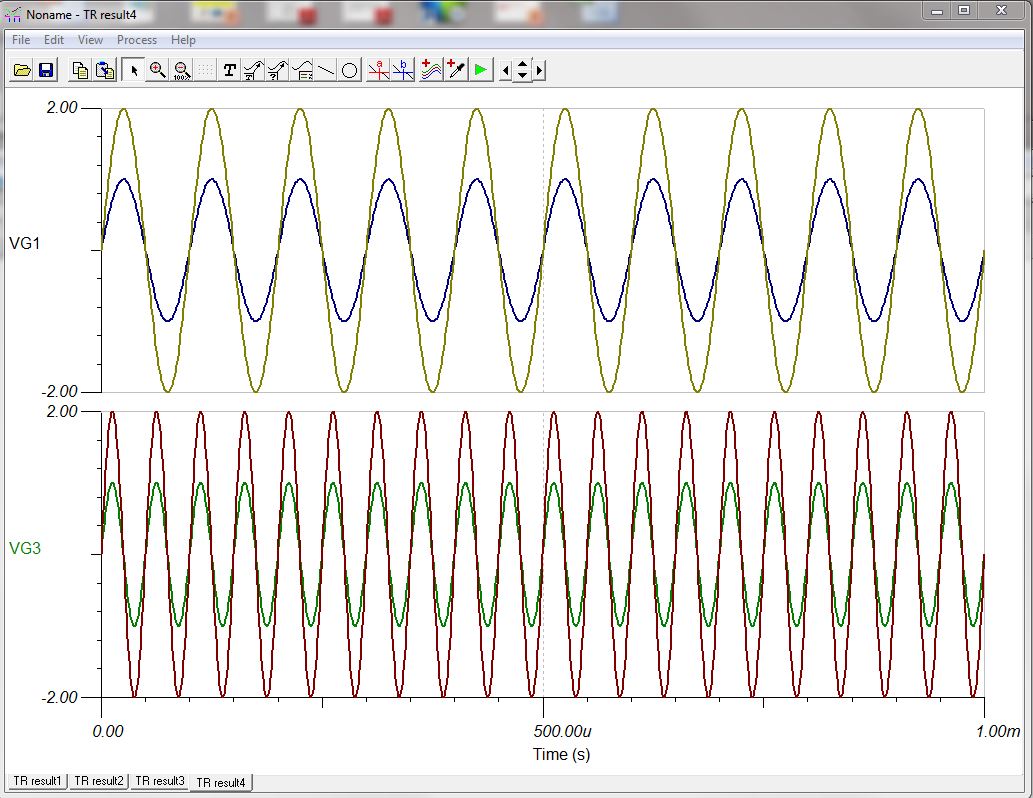The width and height of the screenshot is (1033, 798).
Task: Open the Process menu
Action: click(x=137, y=40)
